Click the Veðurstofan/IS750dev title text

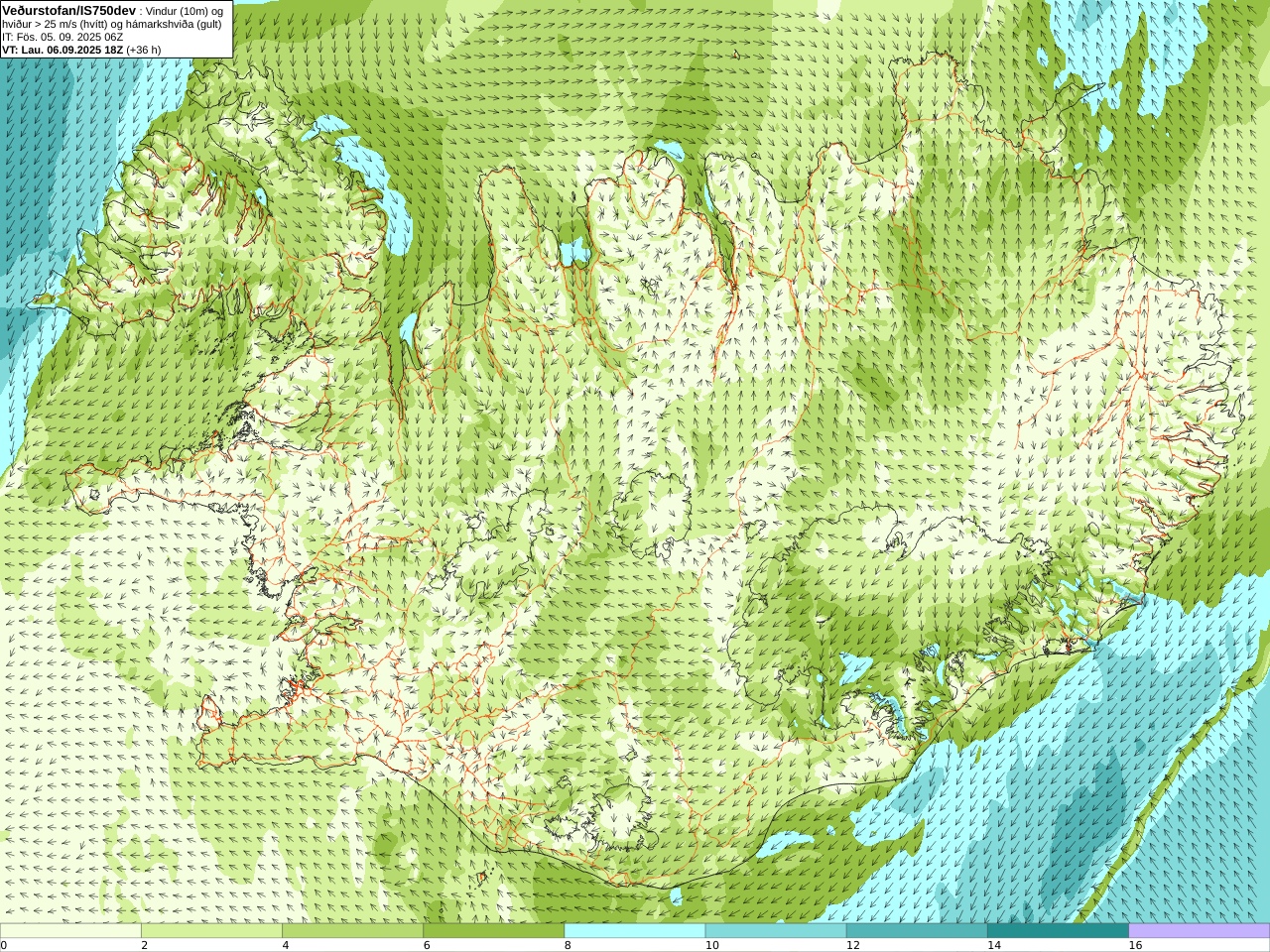pos(68,10)
